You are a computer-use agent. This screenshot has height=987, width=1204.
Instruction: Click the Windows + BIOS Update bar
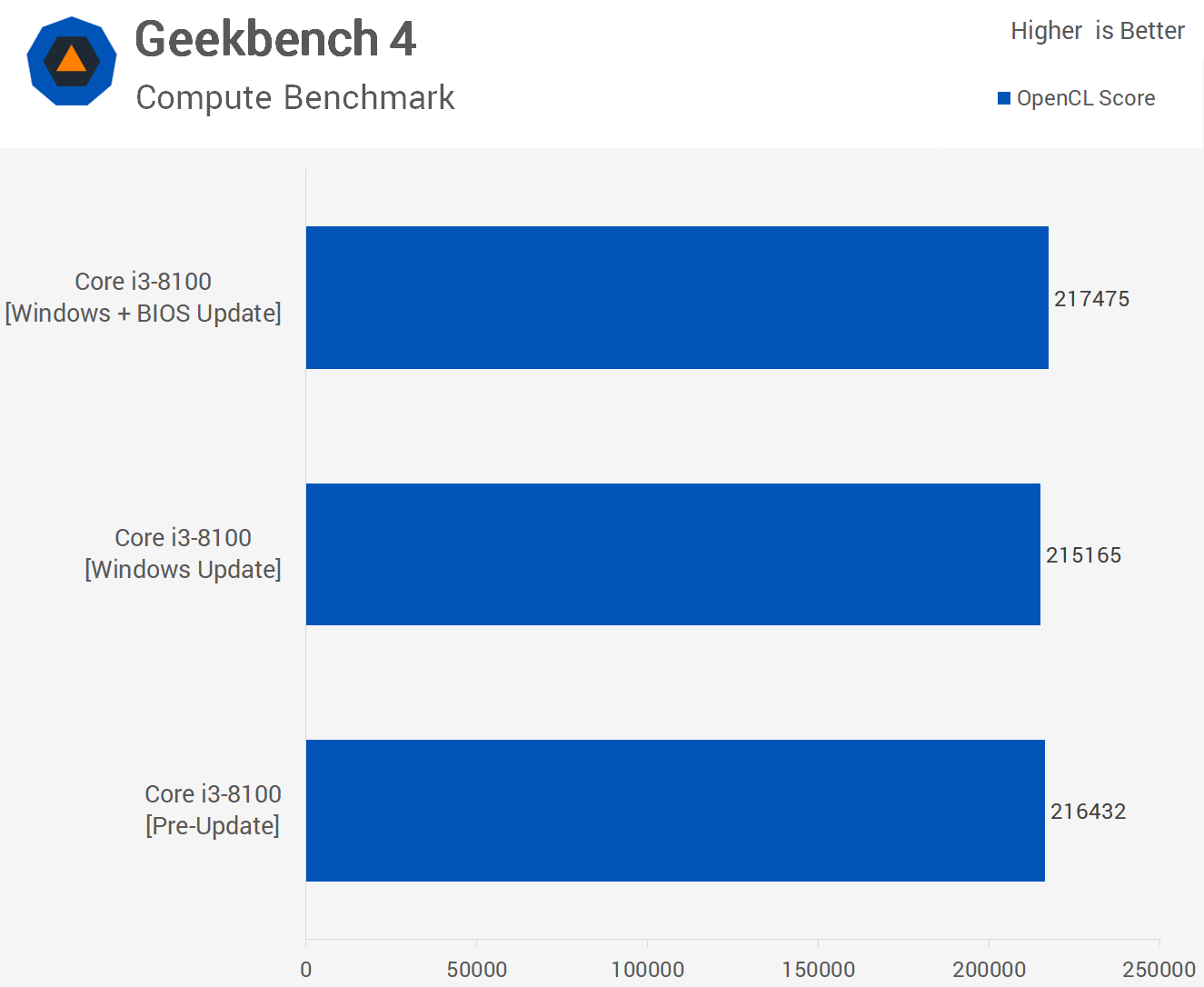pos(677,298)
